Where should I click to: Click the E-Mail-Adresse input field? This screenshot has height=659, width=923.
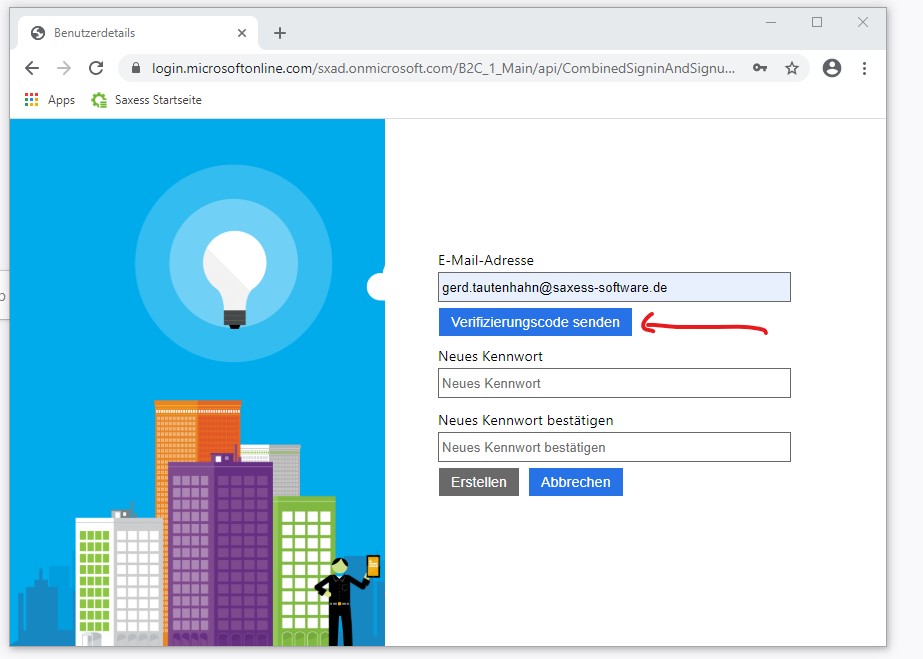614,287
